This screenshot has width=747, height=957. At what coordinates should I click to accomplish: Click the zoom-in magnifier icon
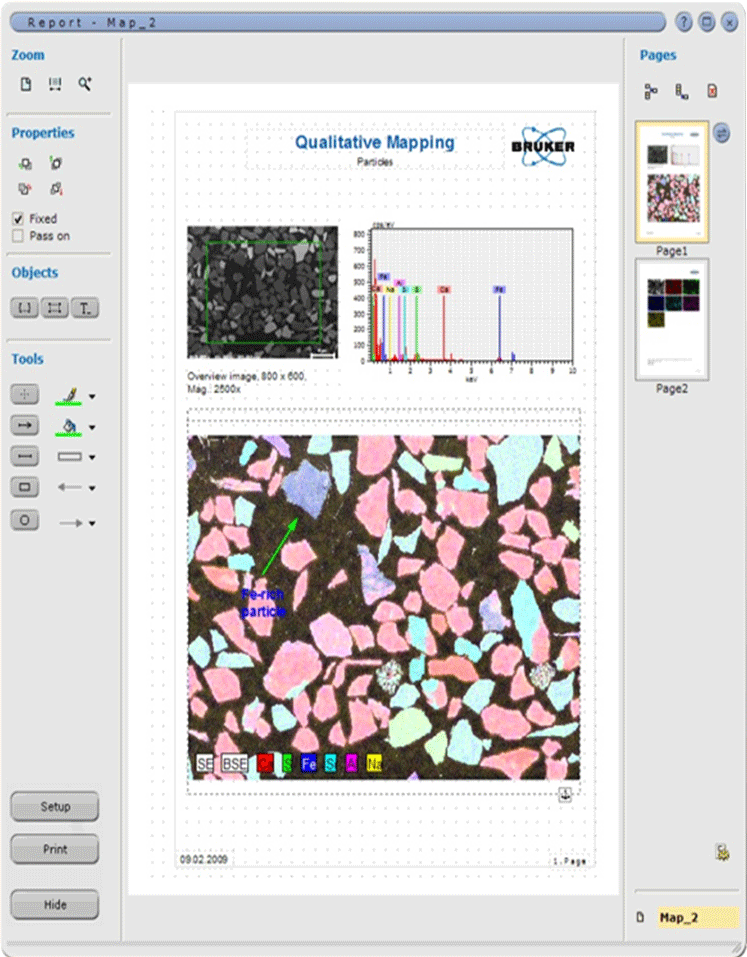tap(86, 85)
